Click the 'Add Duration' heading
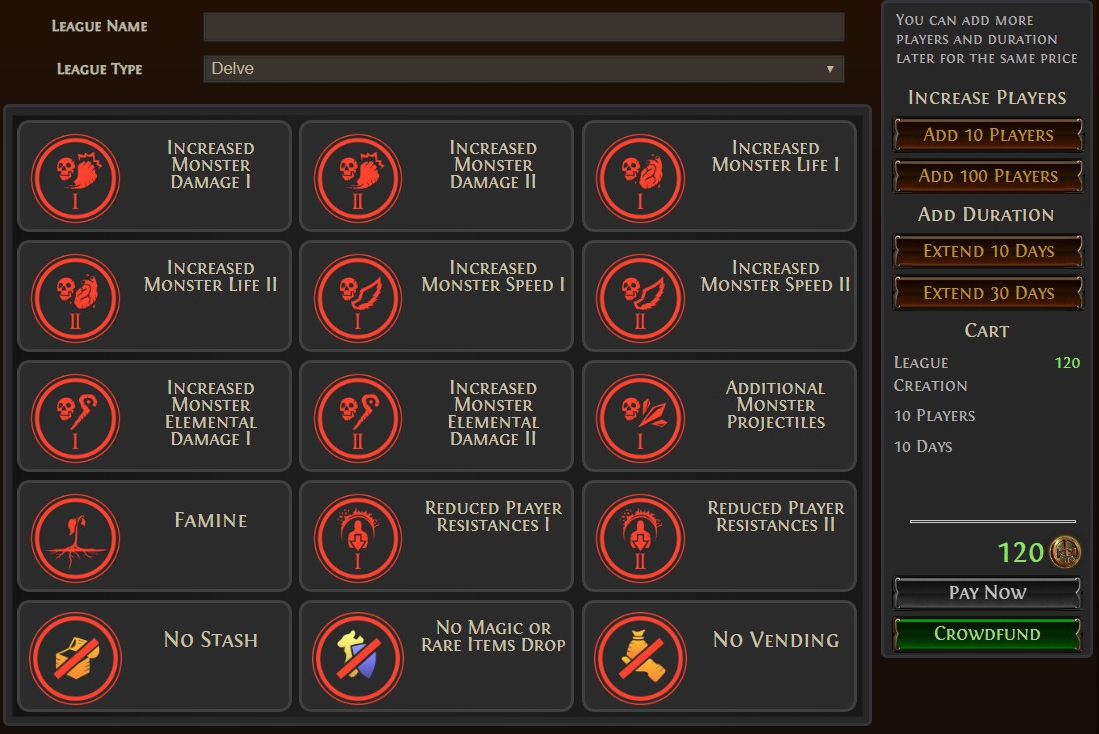 (986, 215)
